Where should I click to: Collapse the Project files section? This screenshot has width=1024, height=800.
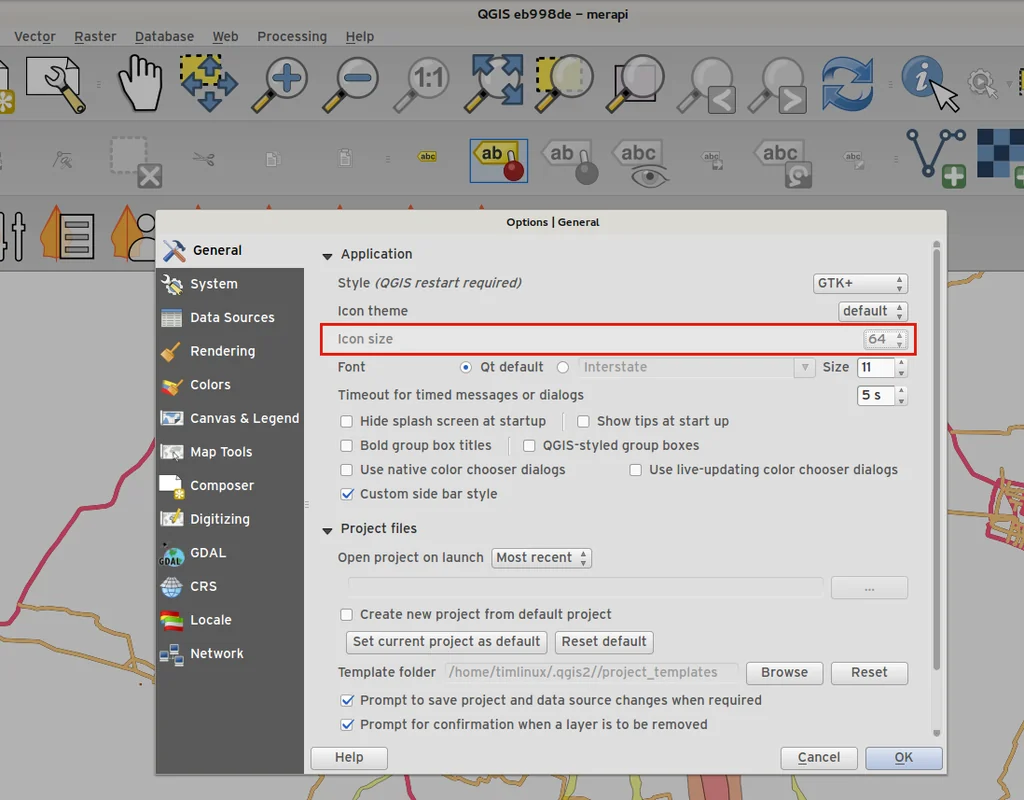pos(327,530)
